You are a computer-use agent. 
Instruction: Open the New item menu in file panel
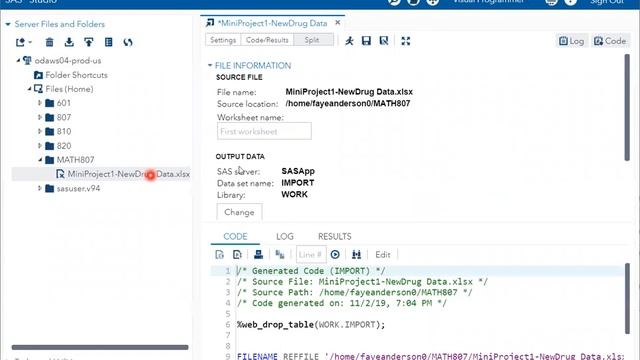click(23, 42)
